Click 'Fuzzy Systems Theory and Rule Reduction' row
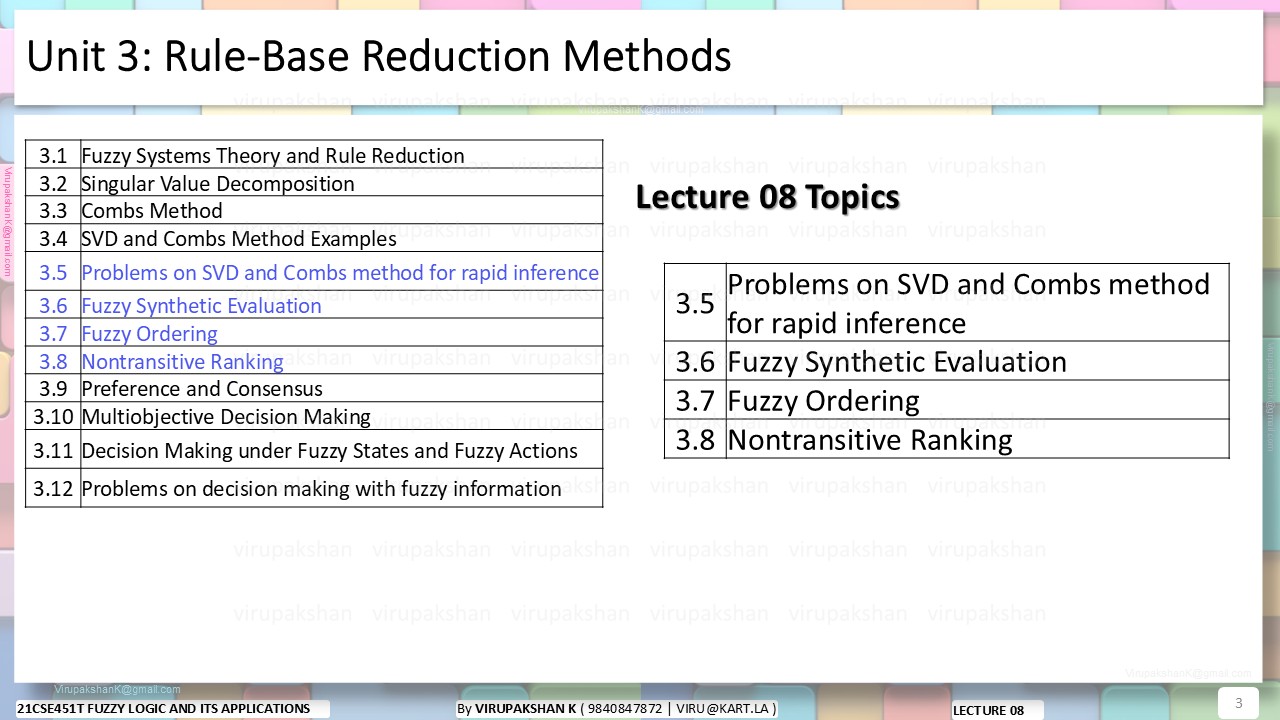This screenshot has height=720, width=1280. (273, 156)
